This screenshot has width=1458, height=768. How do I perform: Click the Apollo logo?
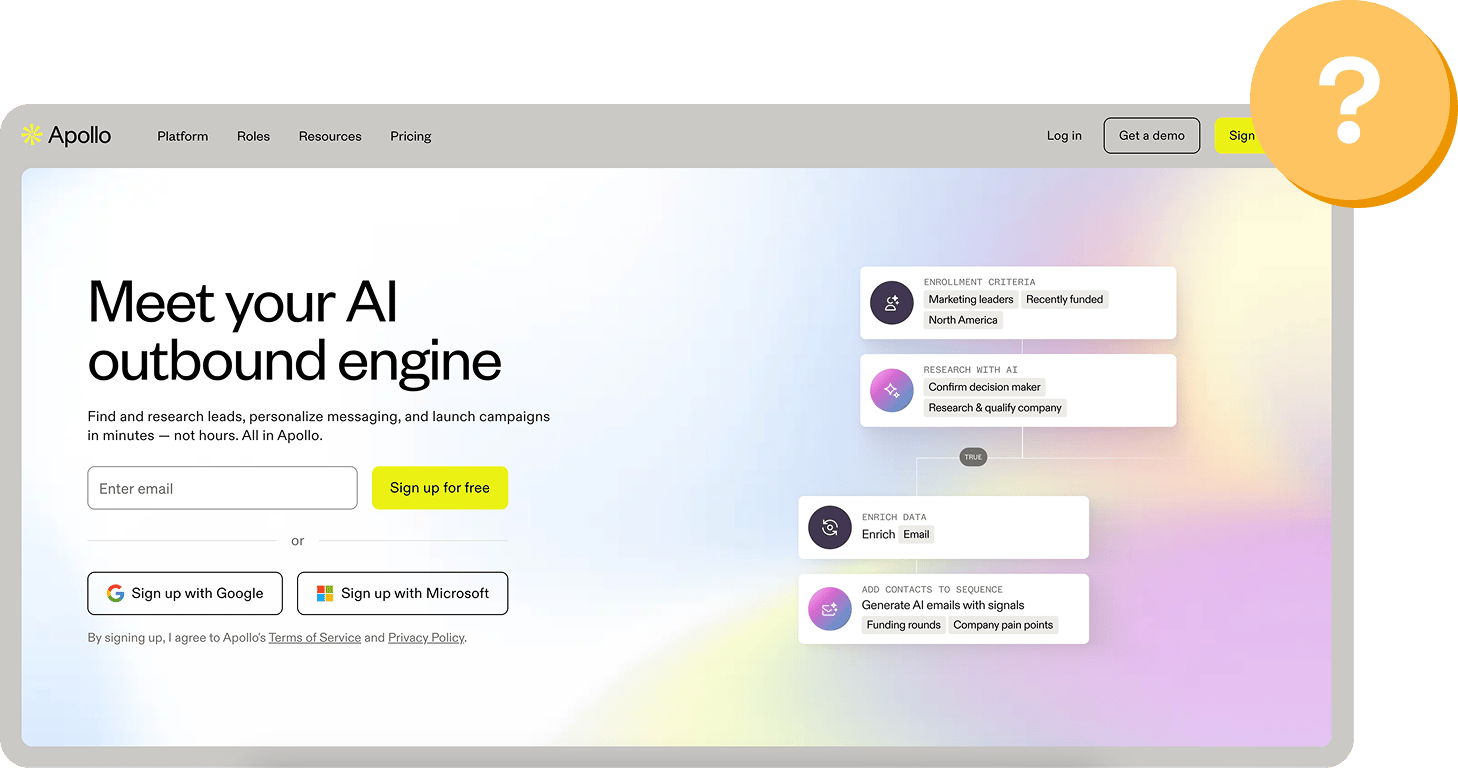66,135
